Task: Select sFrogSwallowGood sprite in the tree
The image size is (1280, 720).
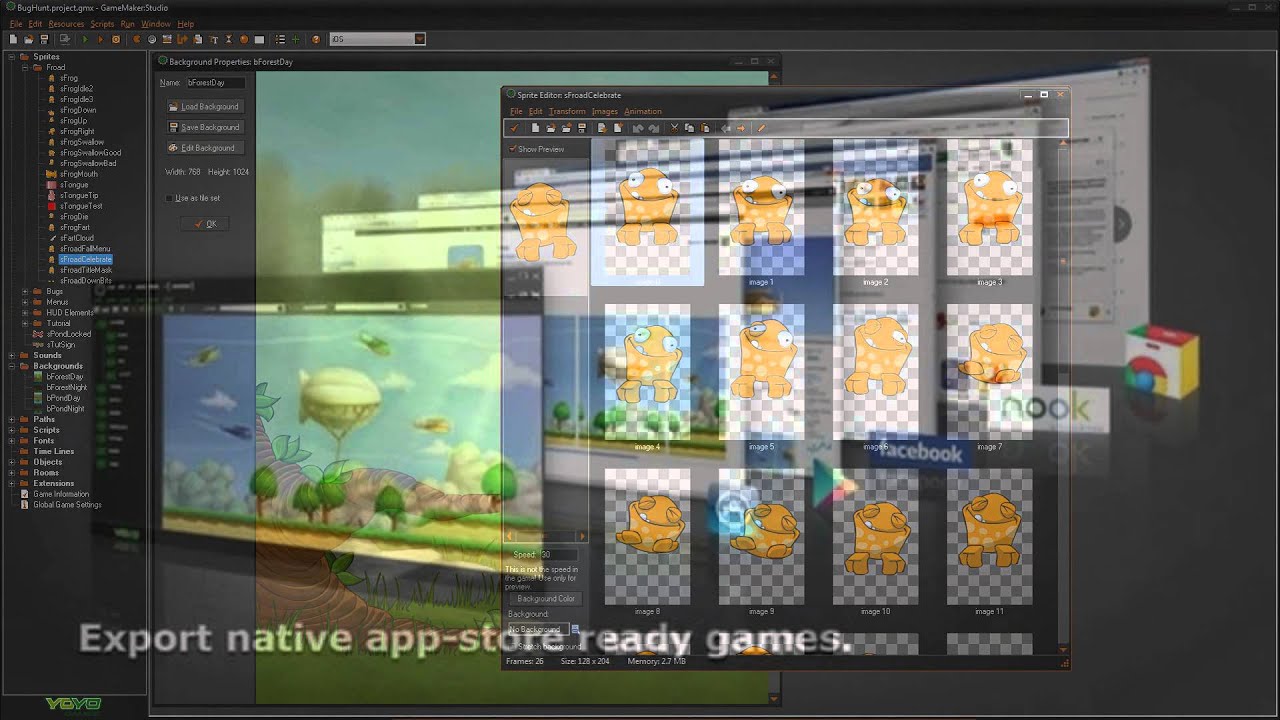Action: click(x=90, y=153)
